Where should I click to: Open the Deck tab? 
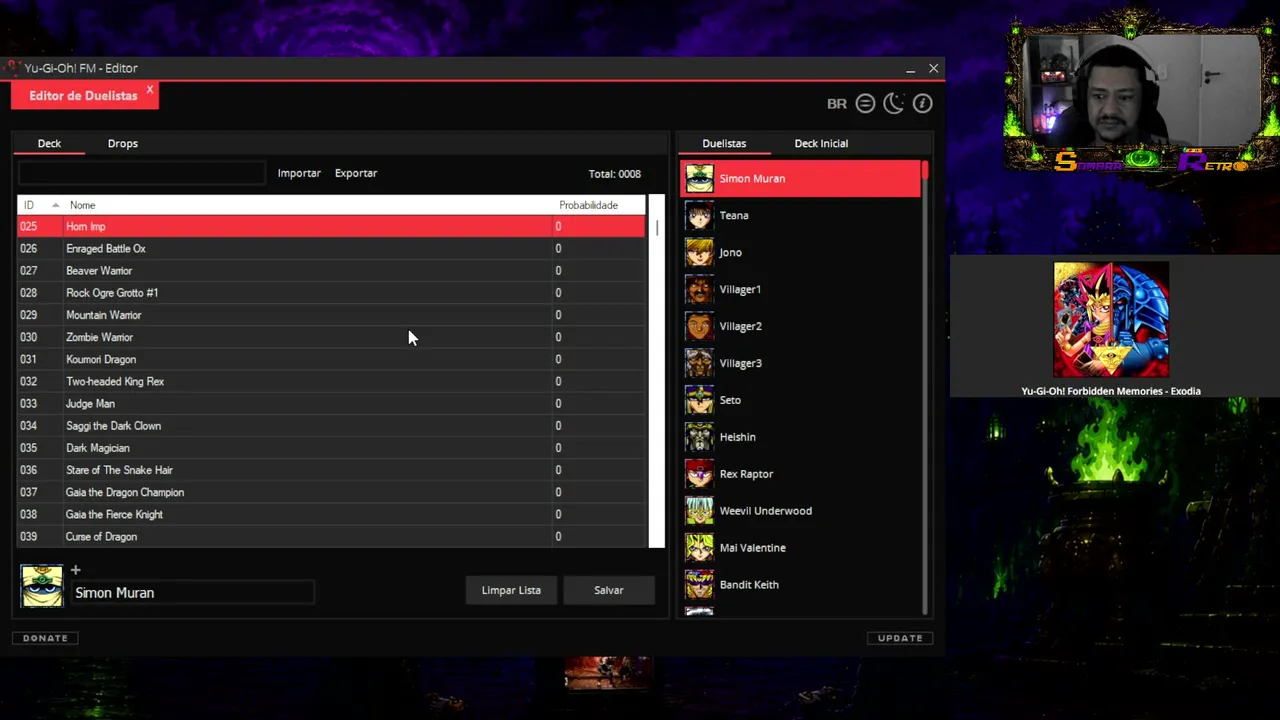pyautogui.click(x=49, y=143)
